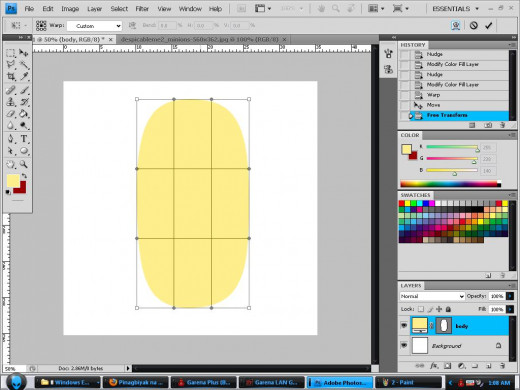Click the foreground color swatch in toolbox
The image size is (520, 390).
(x=13, y=180)
